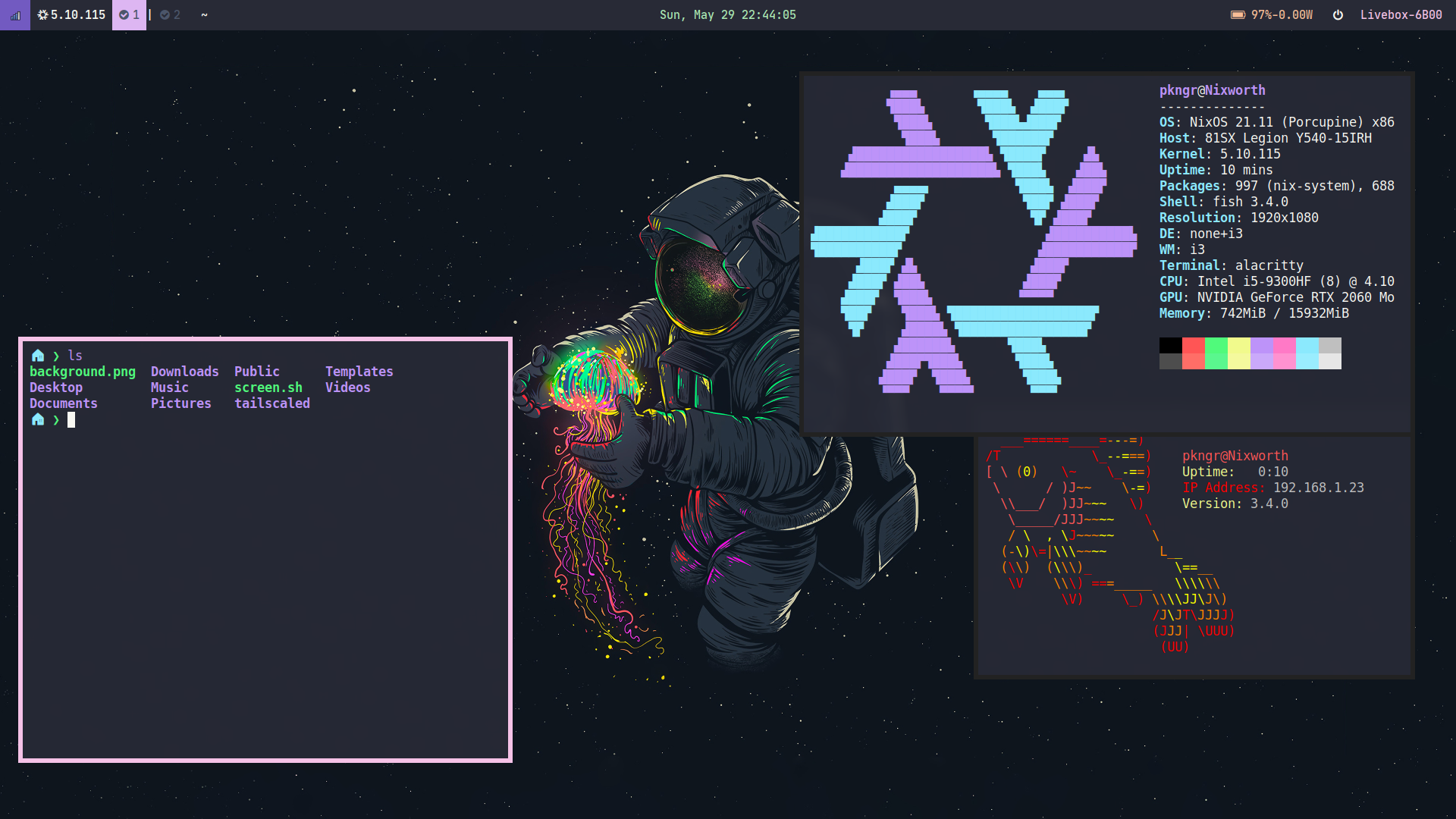Click the terminal cursor block at prompt
Image resolution: width=1456 pixels, height=819 pixels.
pos(71,419)
